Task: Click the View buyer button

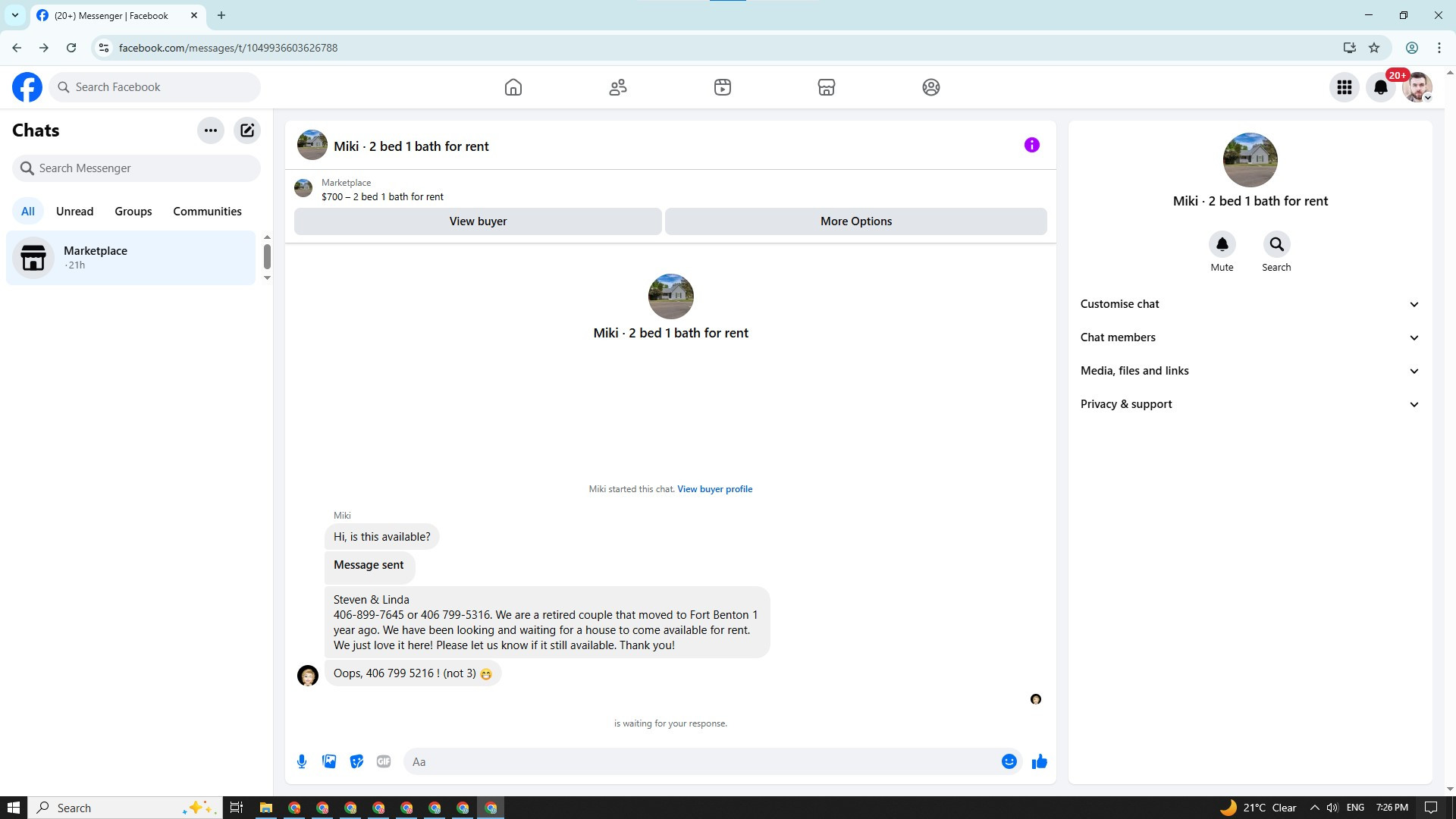Action: (478, 221)
